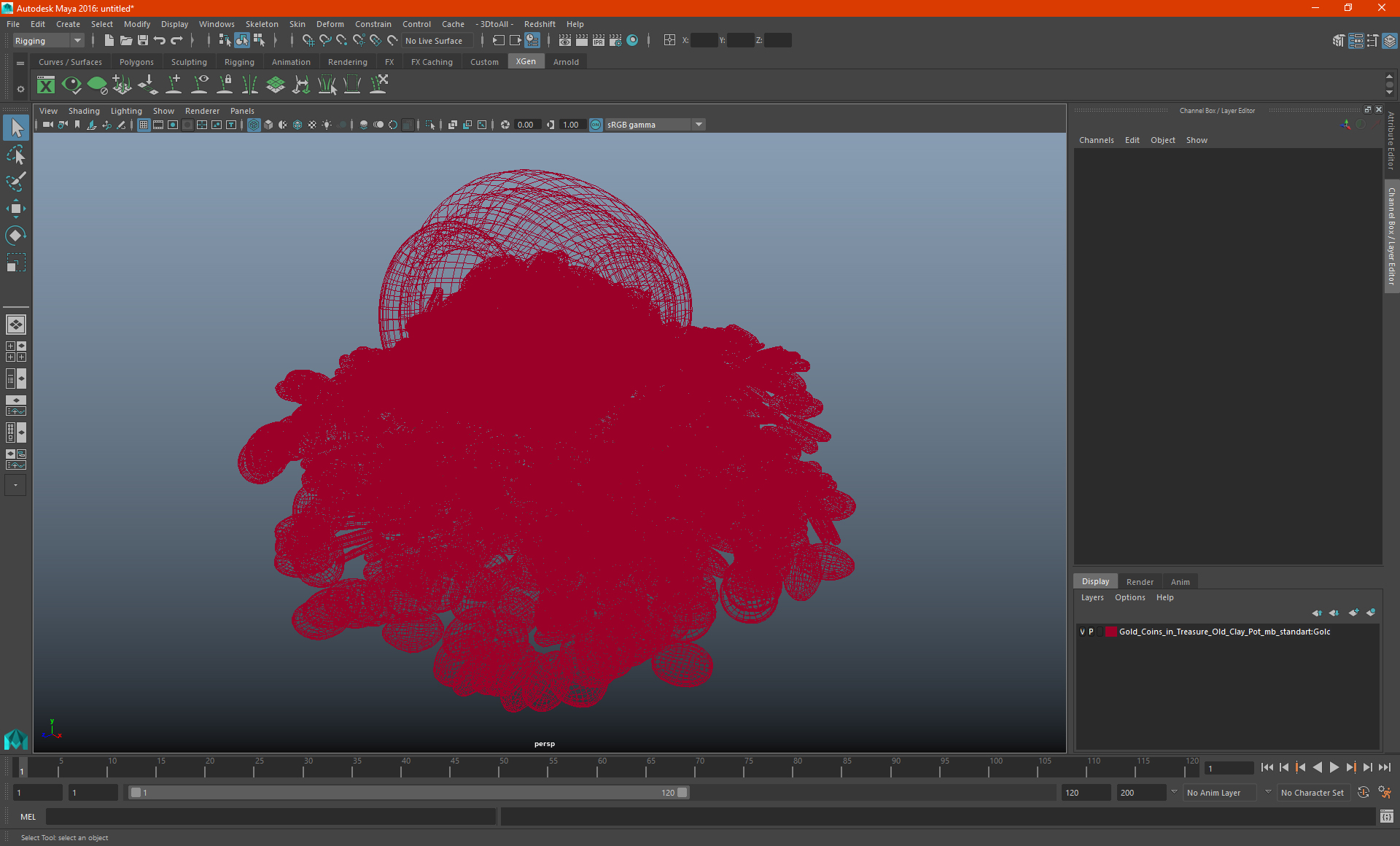Play the animation forward
Screen dimensions: 1400x846
click(1334, 767)
